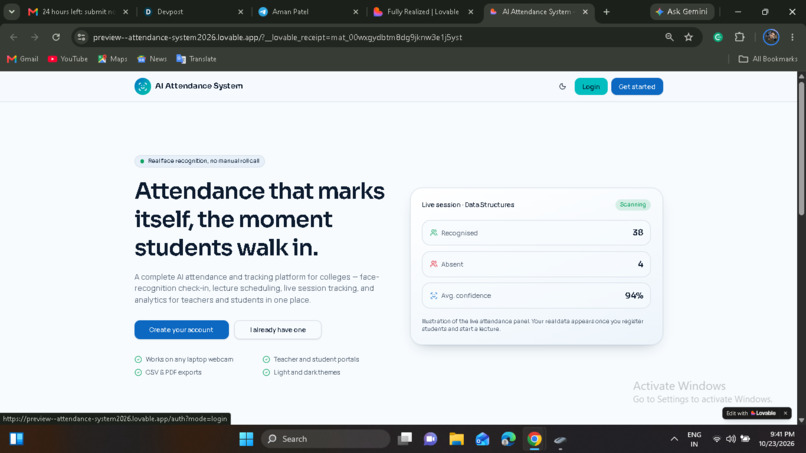
Task: Click the Avg. confidence row icon
Action: coord(434,296)
